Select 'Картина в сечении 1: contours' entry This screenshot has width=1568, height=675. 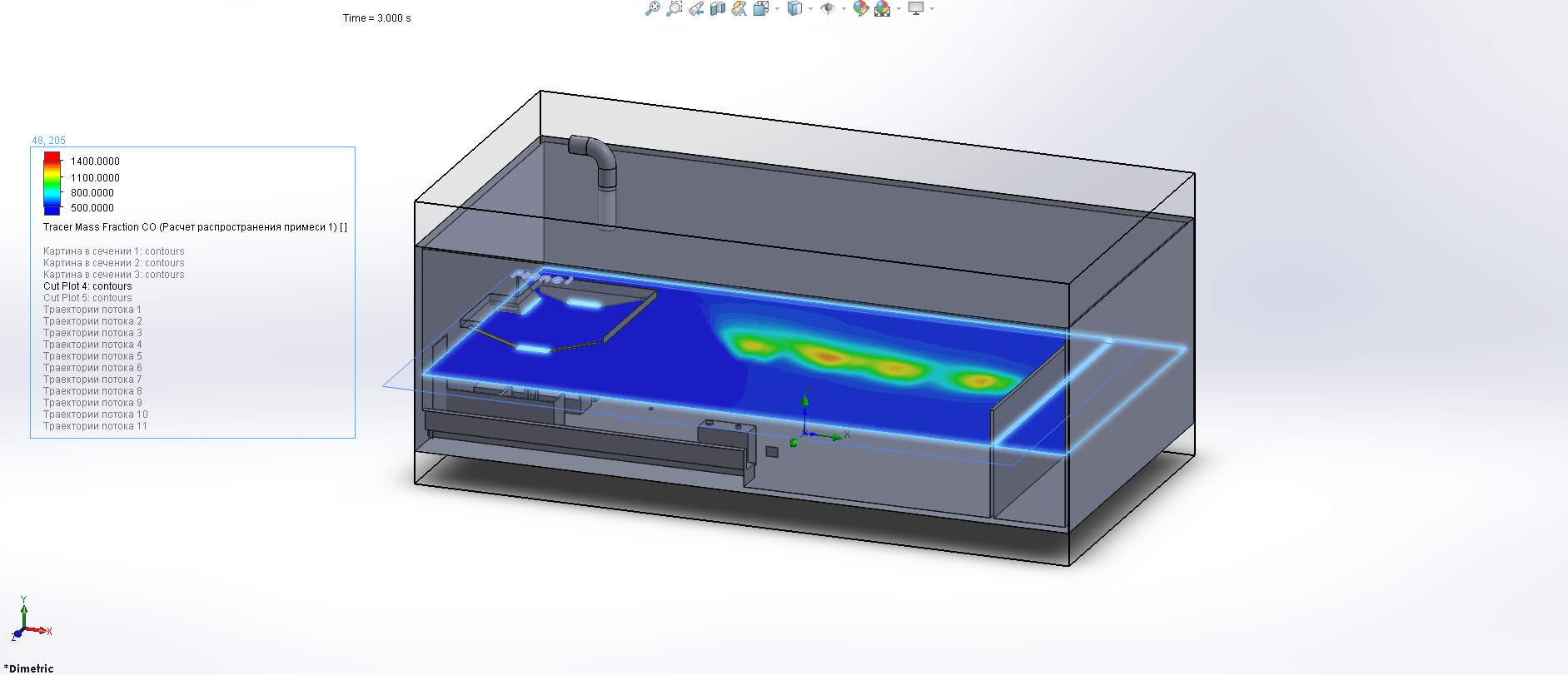(x=114, y=251)
